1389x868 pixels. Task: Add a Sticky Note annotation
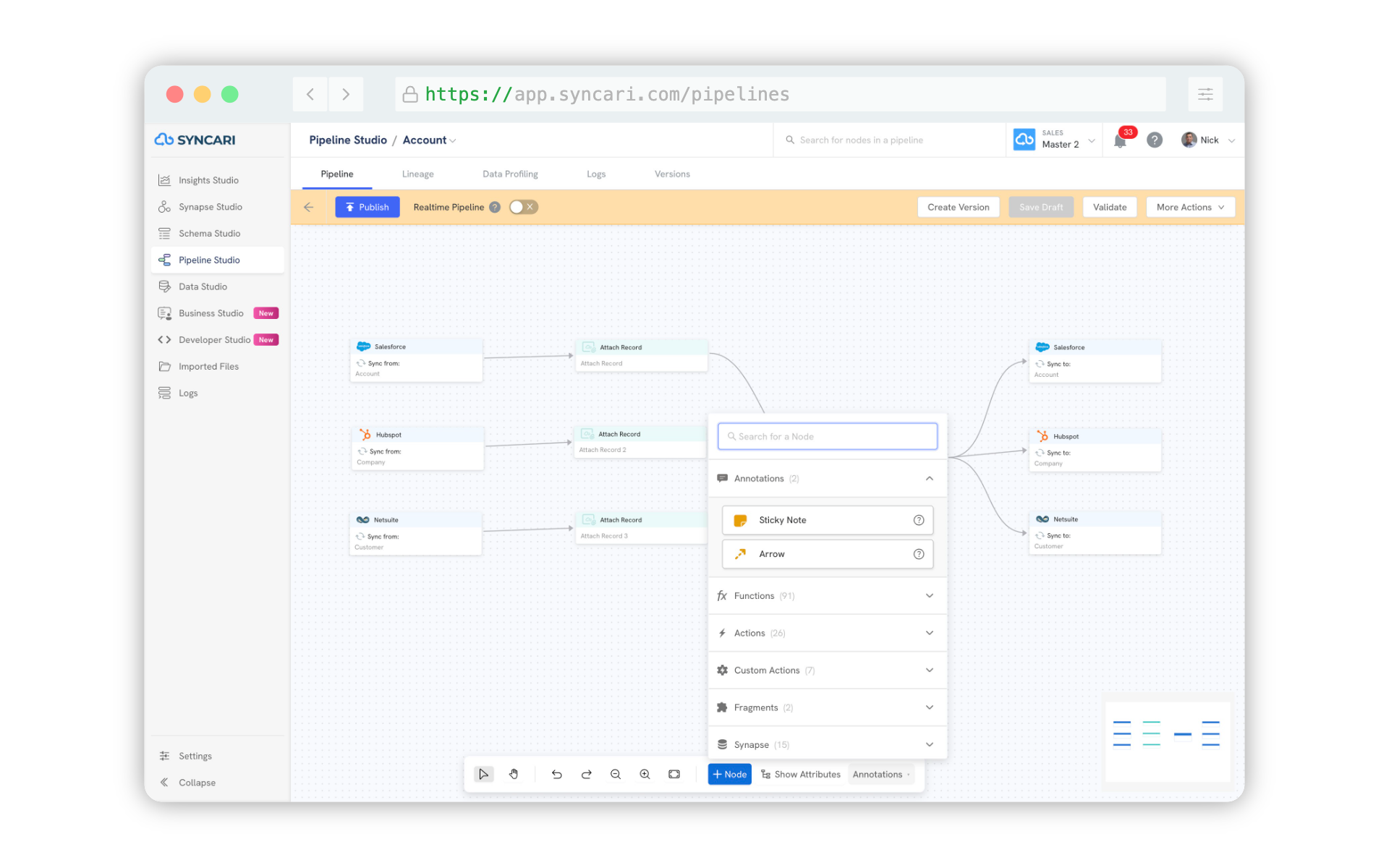tap(828, 520)
